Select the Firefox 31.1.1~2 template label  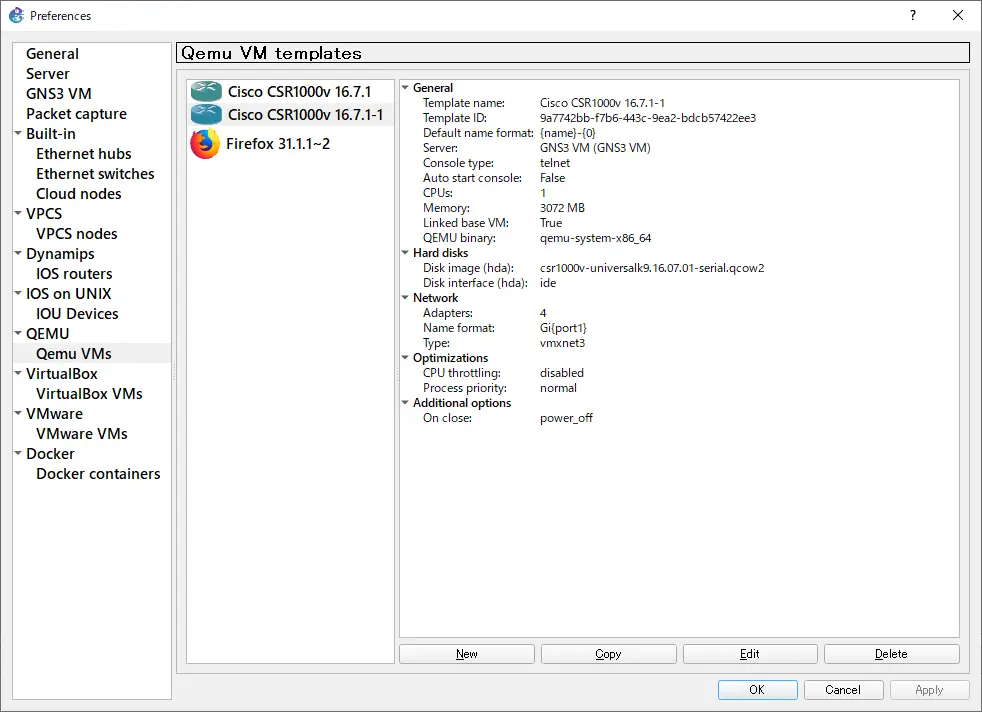click(x=277, y=144)
